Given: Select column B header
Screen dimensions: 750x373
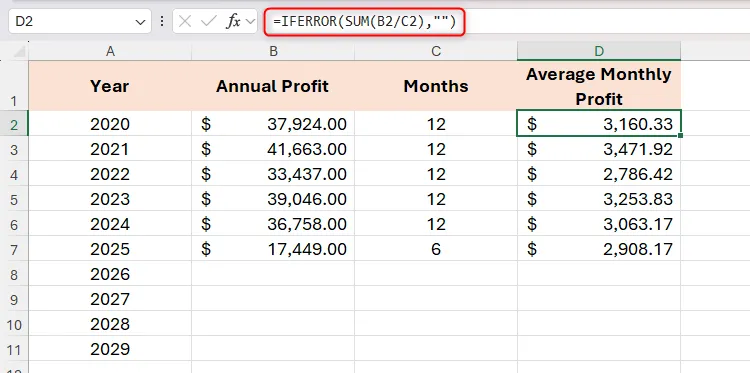Looking at the screenshot, I should 273,51.
